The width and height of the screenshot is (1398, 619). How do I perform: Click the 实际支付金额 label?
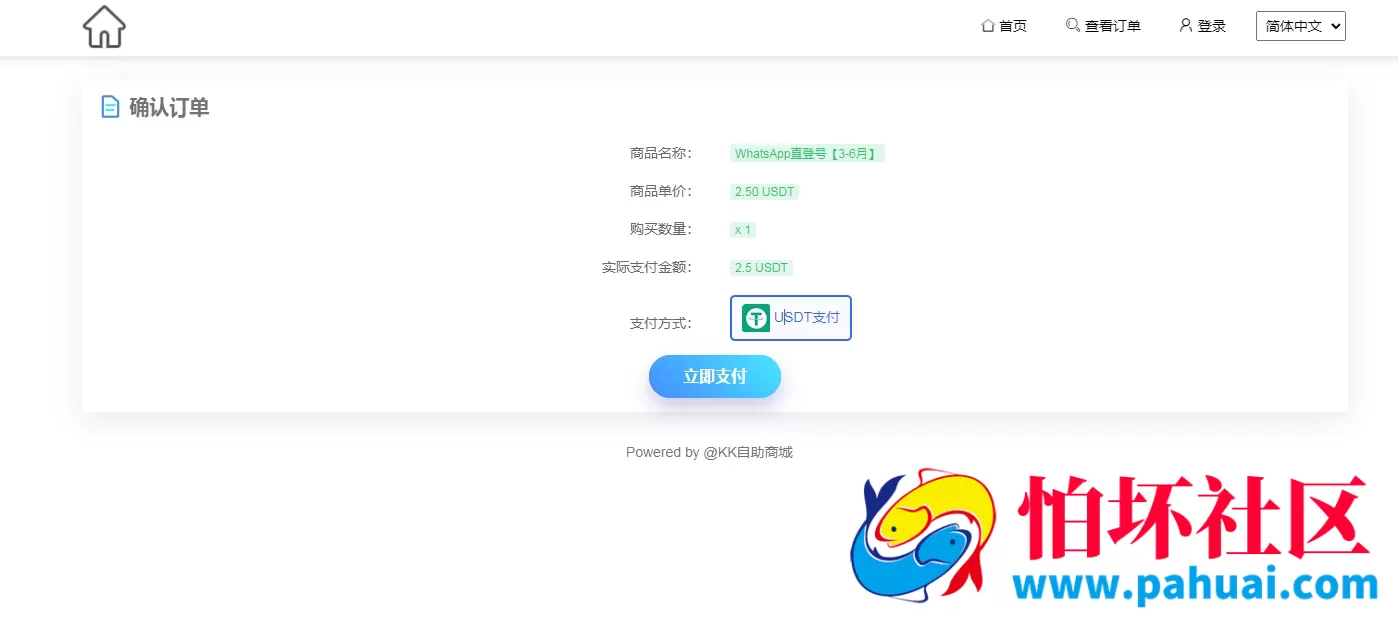(x=646, y=267)
